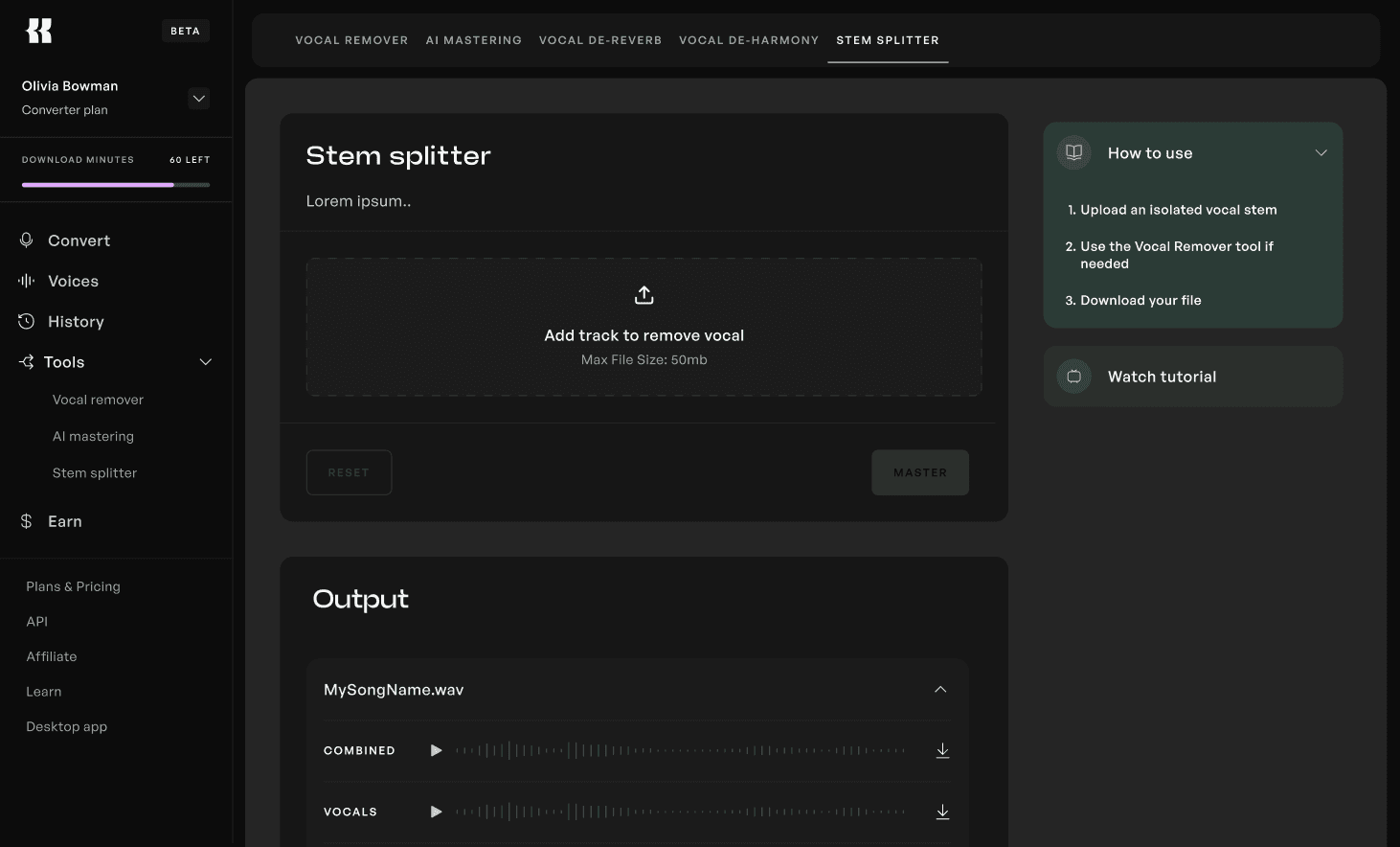Screen dimensions: 1400x847
Task: Switch to Vocal De-Harmony tab
Action: click(749, 40)
